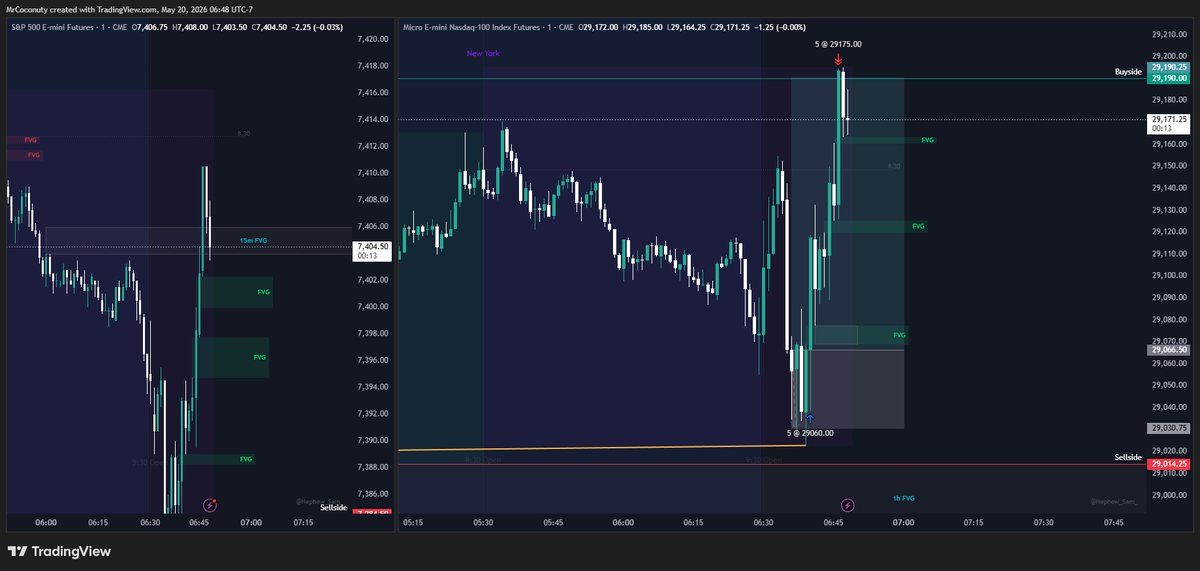Click the 07:15 time label on S&P chart

303,522
